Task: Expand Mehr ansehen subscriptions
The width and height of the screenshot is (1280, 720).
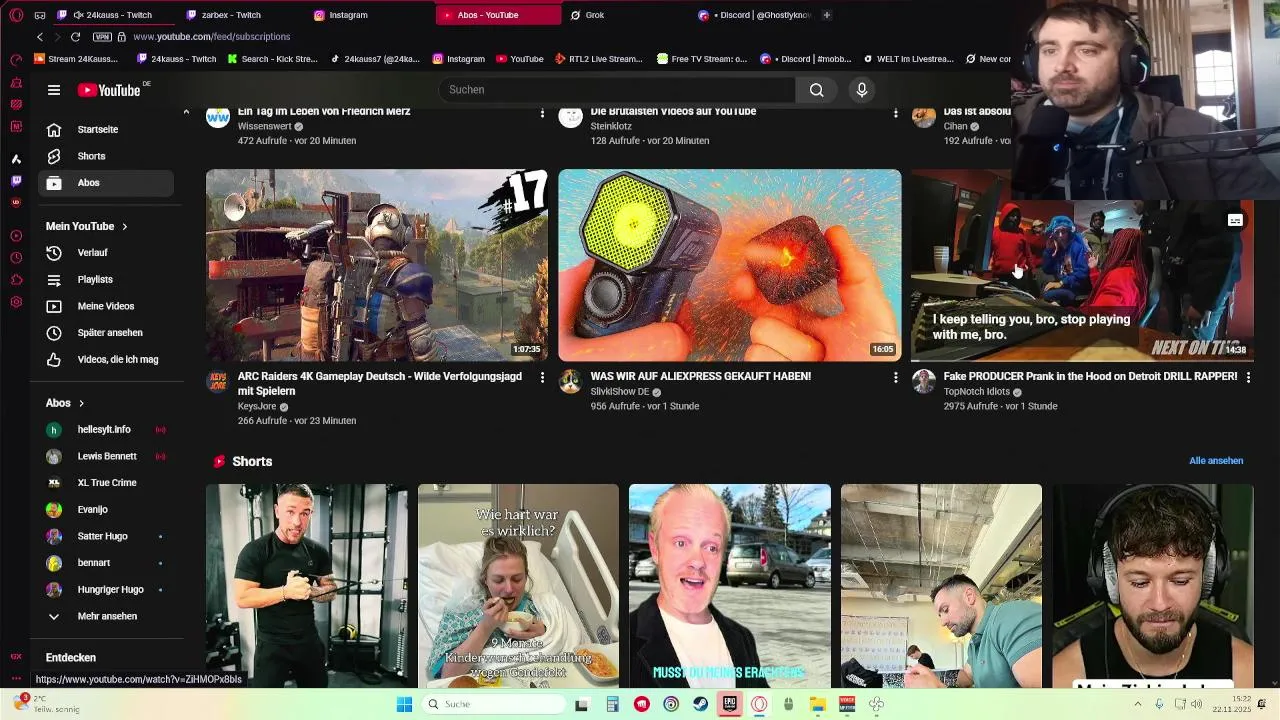Action: click(106, 616)
